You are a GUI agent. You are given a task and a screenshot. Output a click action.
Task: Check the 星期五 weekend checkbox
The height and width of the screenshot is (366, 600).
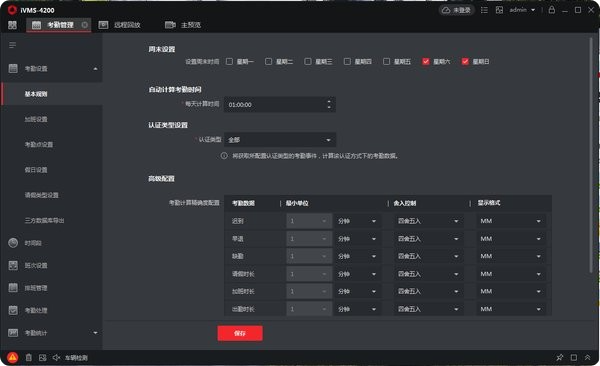point(386,61)
